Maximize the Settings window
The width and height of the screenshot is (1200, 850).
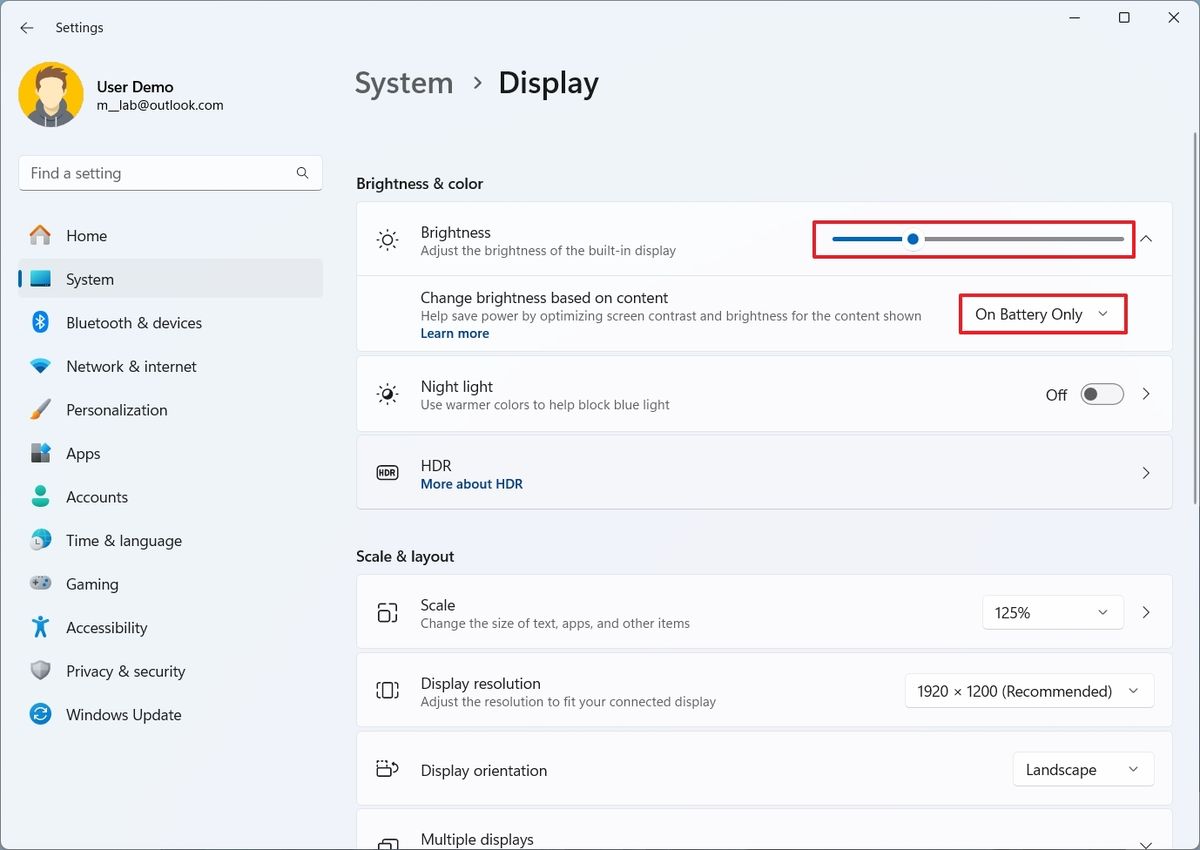click(1124, 18)
